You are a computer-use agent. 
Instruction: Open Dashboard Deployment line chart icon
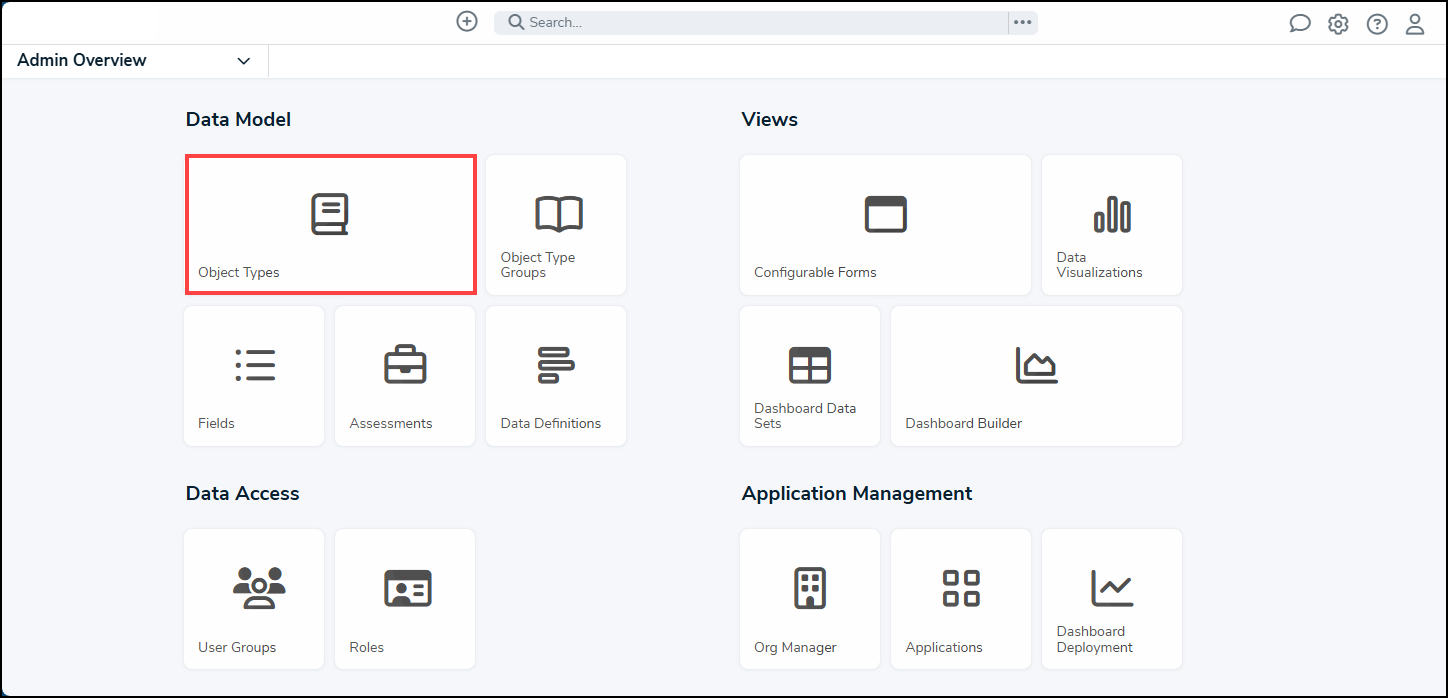(1112, 588)
